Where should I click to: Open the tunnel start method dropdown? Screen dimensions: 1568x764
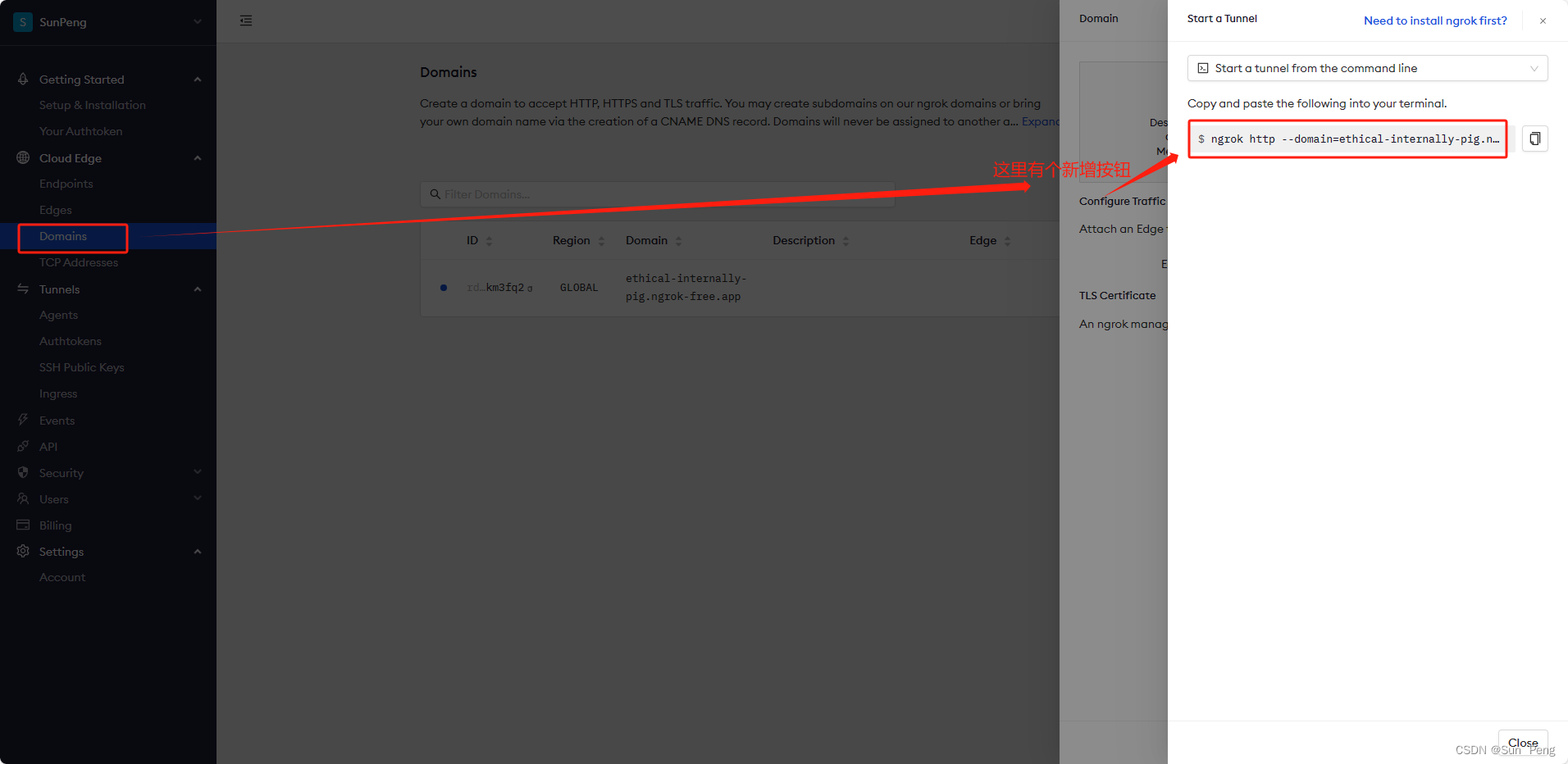coord(1367,68)
